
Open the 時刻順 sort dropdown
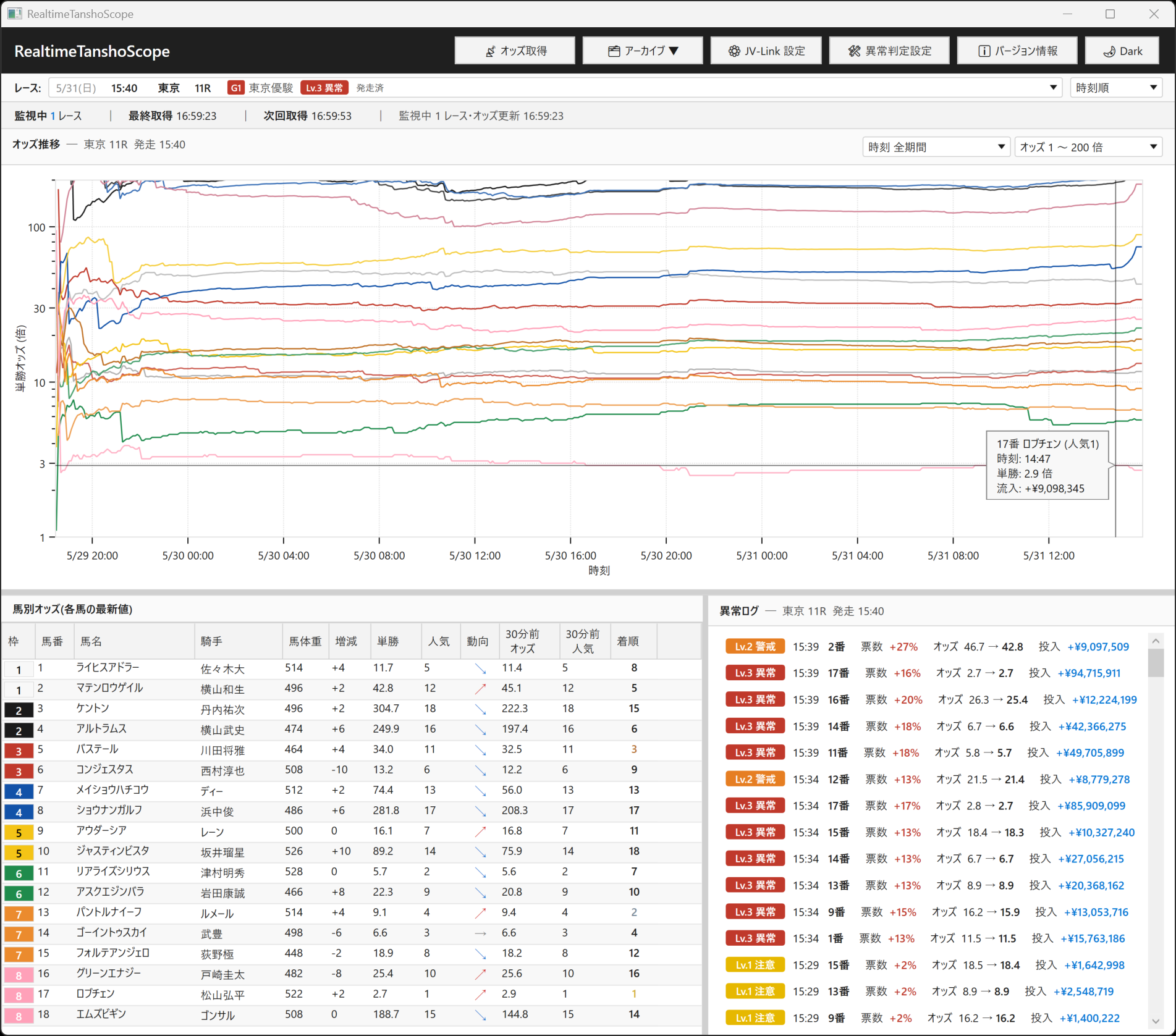tap(1116, 88)
